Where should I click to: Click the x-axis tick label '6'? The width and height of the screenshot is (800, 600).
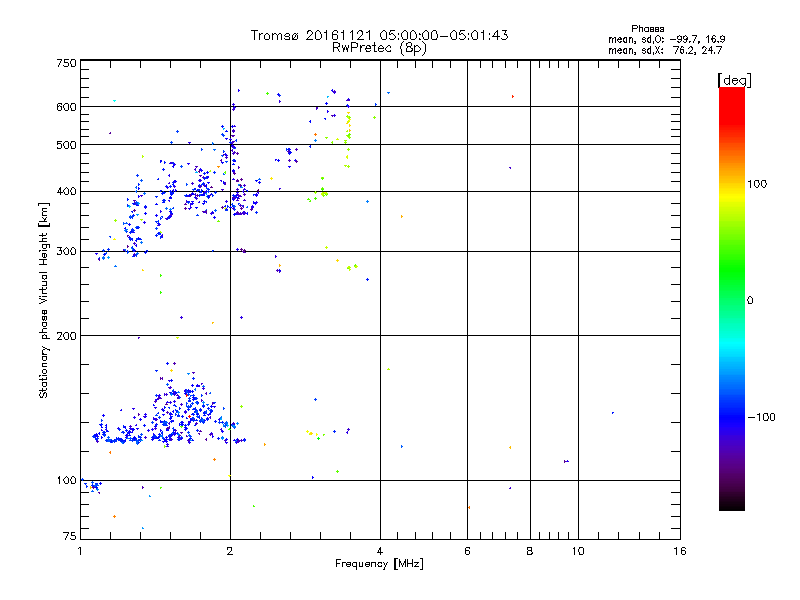pos(467,551)
